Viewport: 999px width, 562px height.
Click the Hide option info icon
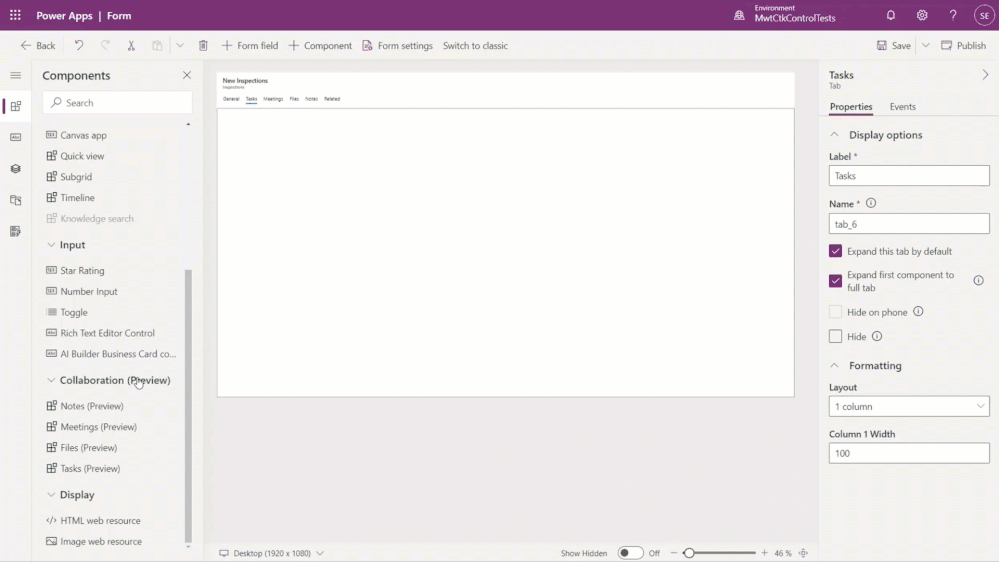(877, 336)
